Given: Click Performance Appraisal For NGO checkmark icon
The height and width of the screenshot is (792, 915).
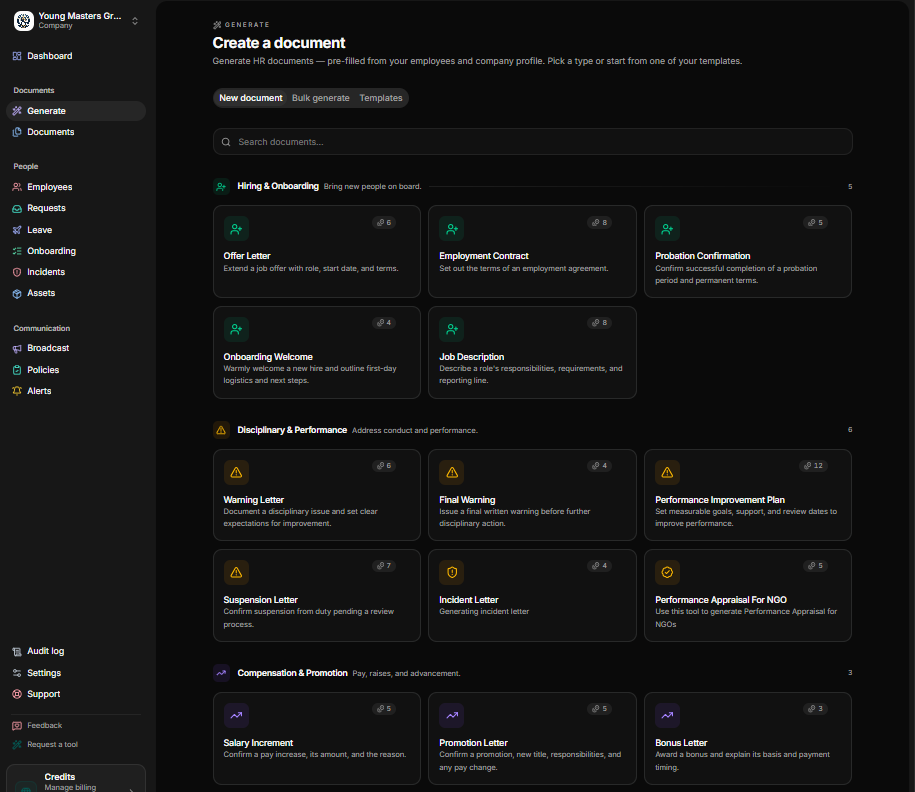Looking at the screenshot, I should [668, 573].
